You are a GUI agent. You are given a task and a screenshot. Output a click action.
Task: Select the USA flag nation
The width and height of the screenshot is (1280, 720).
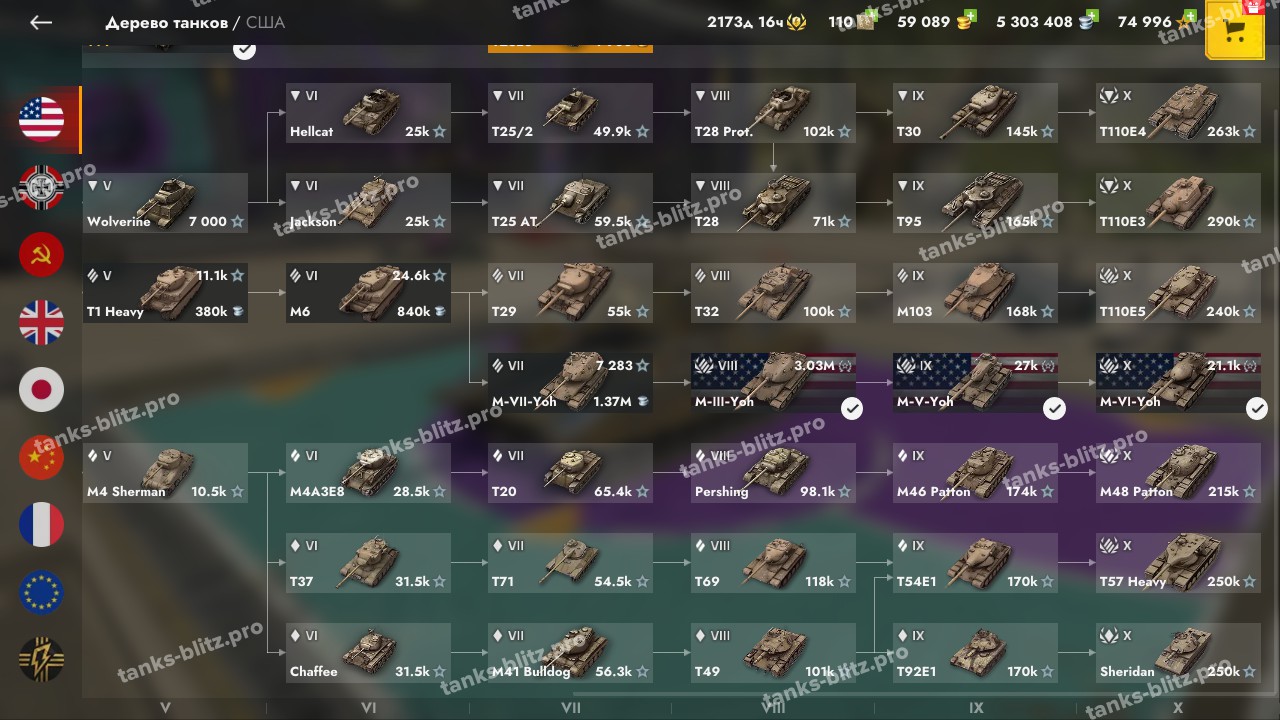pyautogui.click(x=41, y=120)
